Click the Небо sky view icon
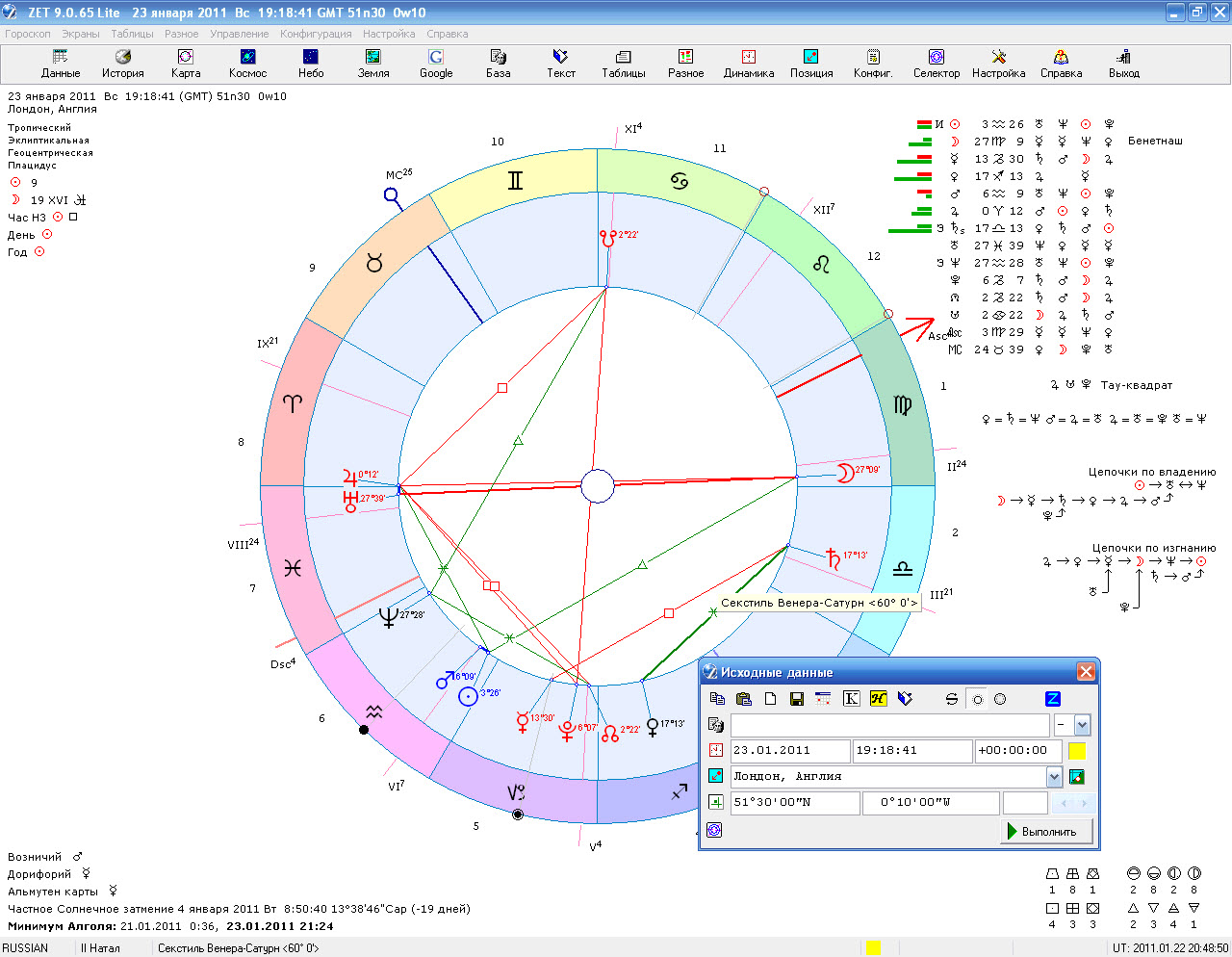This screenshot has width=1232, height=957. coord(310,64)
